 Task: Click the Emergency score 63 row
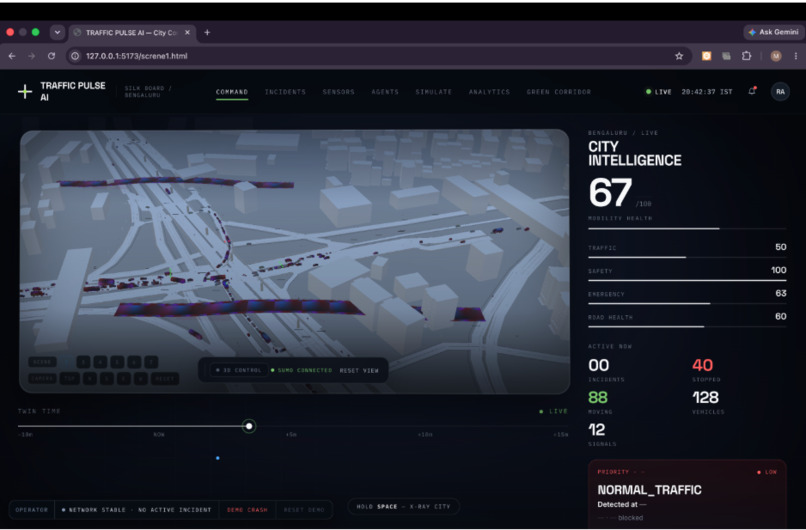[687, 296]
